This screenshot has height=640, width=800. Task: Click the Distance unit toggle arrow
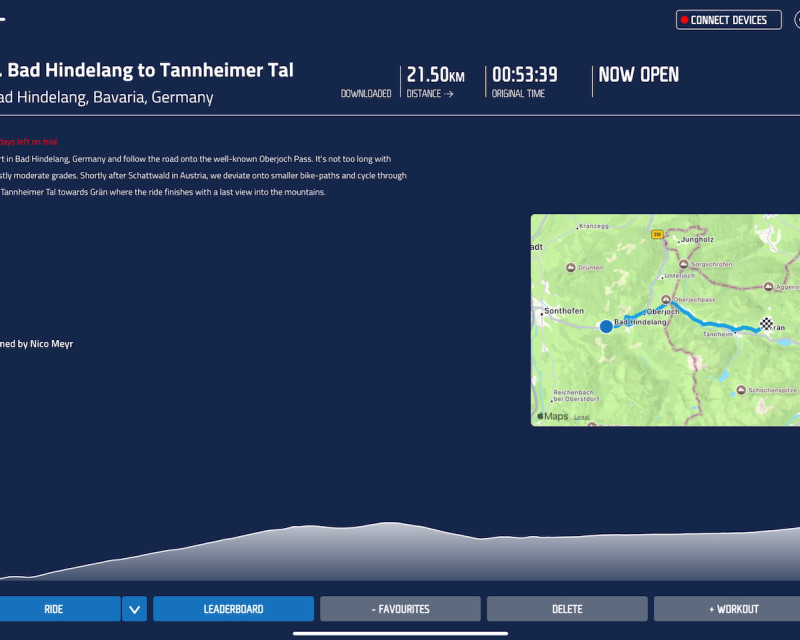coord(448,94)
